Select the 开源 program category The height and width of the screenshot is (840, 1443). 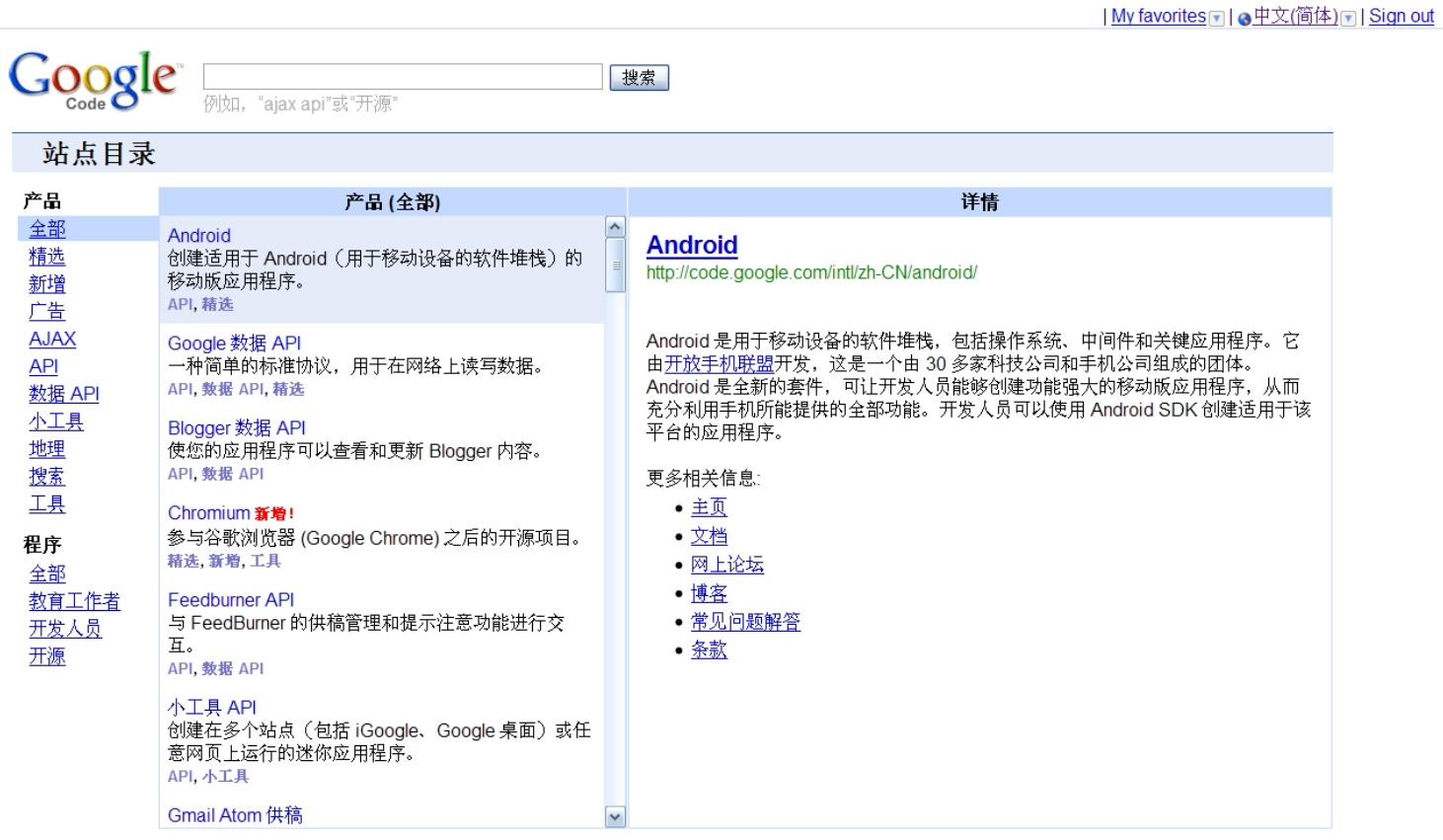pyautogui.click(x=47, y=656)
